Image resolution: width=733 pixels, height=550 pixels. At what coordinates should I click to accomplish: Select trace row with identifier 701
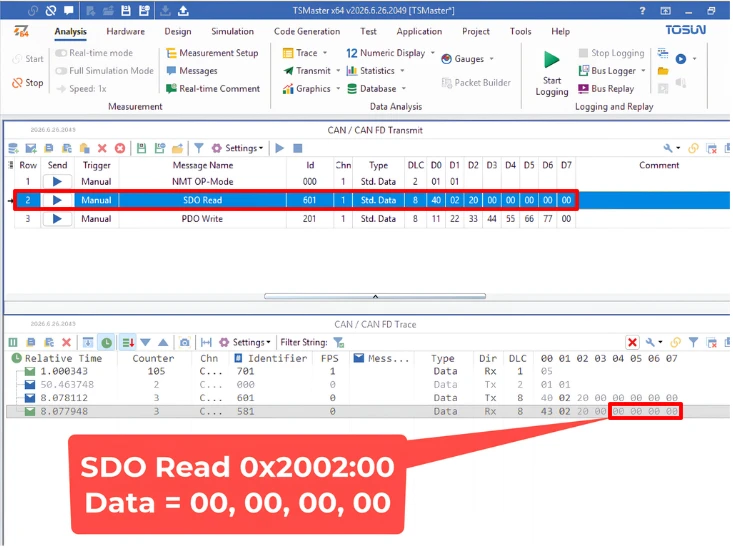[367, 371]
